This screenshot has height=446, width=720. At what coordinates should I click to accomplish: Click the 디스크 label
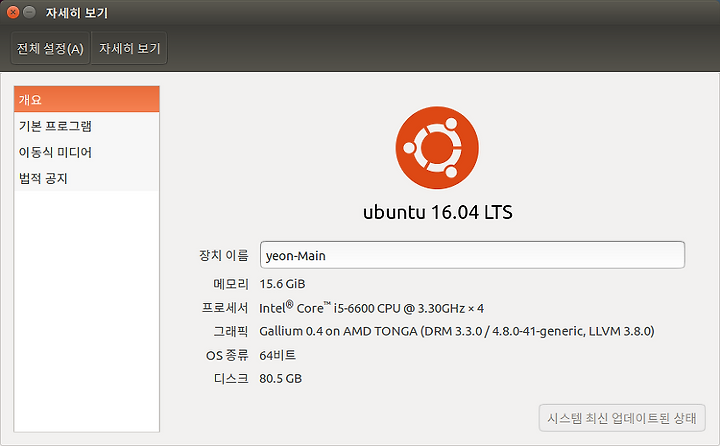pos(231,378)
